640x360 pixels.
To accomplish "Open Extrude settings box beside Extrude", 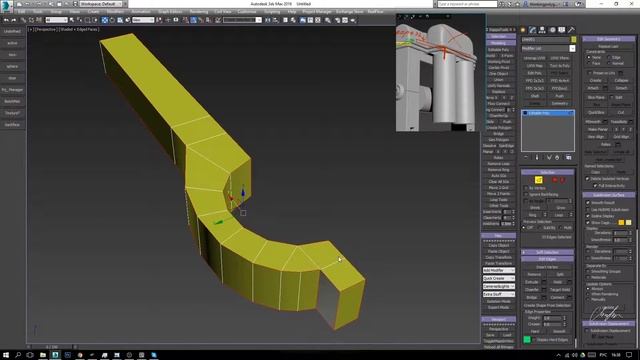I will tap(544, 282).
